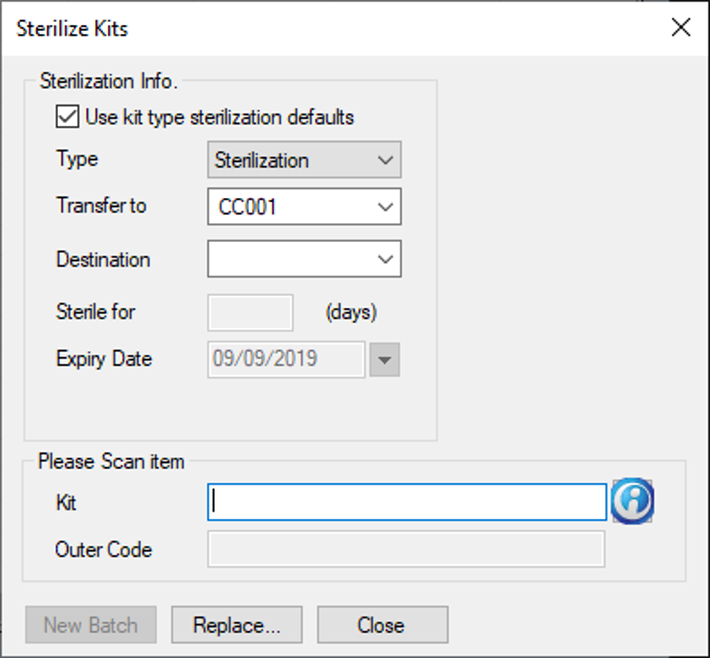This screenshot has width=710, height=658.
Task: Click the Sterilize Kits title bar text
Action: (x=72, y=28)
